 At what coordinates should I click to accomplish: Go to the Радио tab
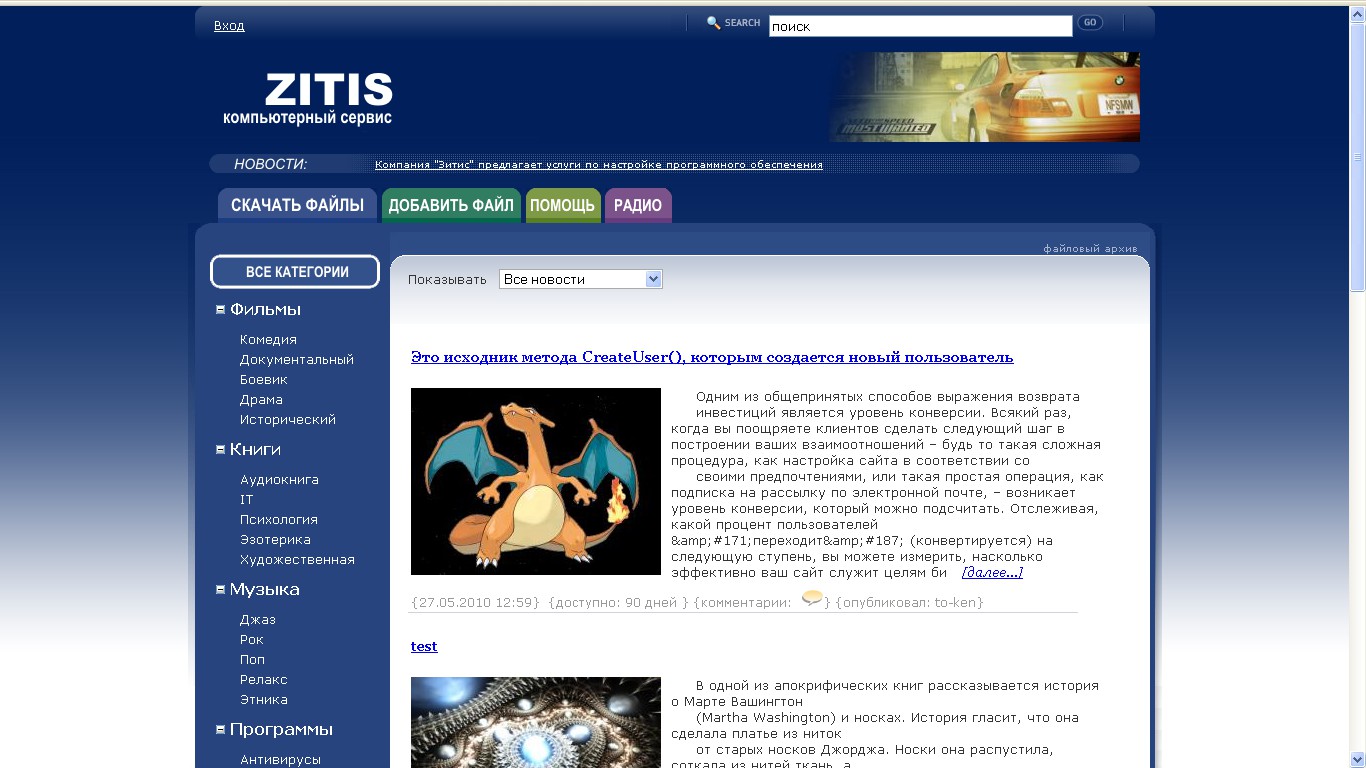point(638,205)
